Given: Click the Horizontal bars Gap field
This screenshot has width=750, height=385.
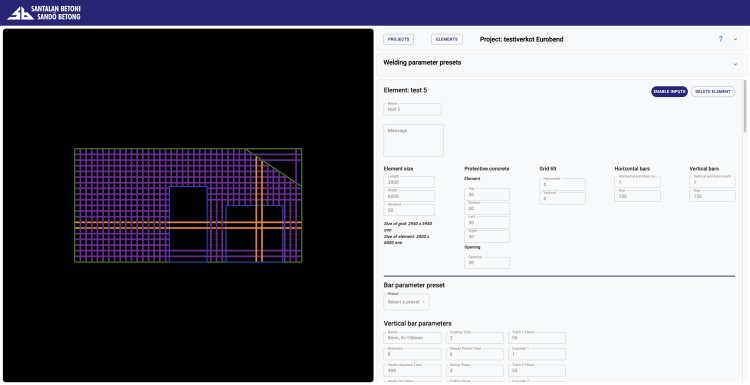Looking at the screenshot, I should click(637, 196).
